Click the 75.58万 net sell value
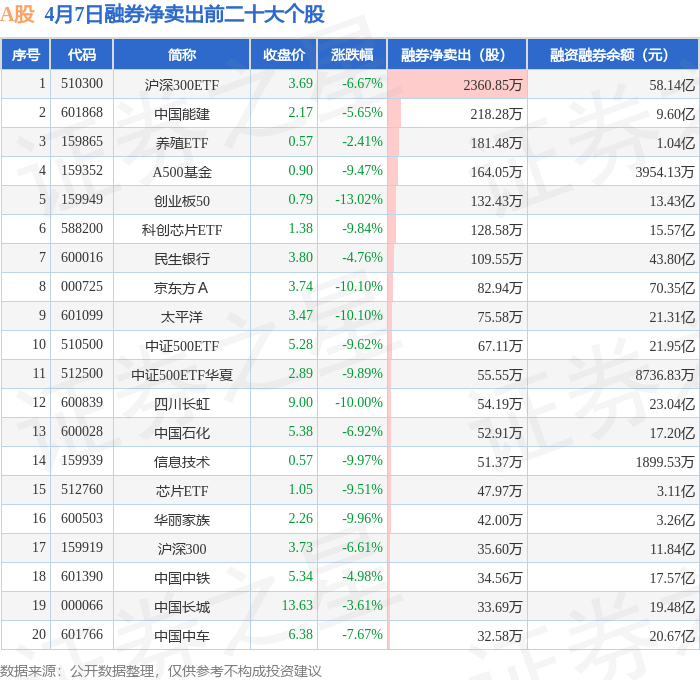The image size is (700, 680). [x=500, y=317]
